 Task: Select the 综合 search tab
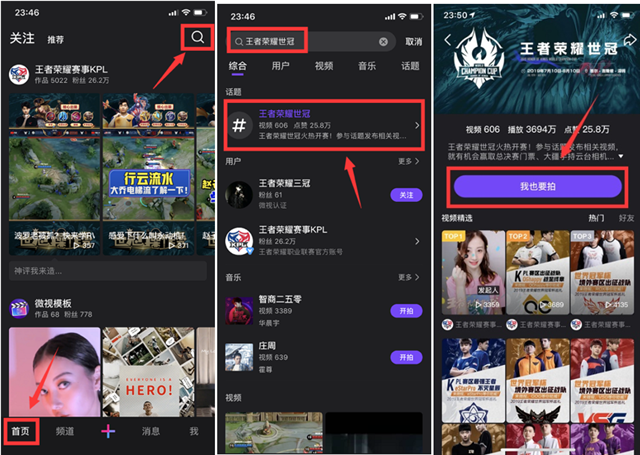(238, 66)
